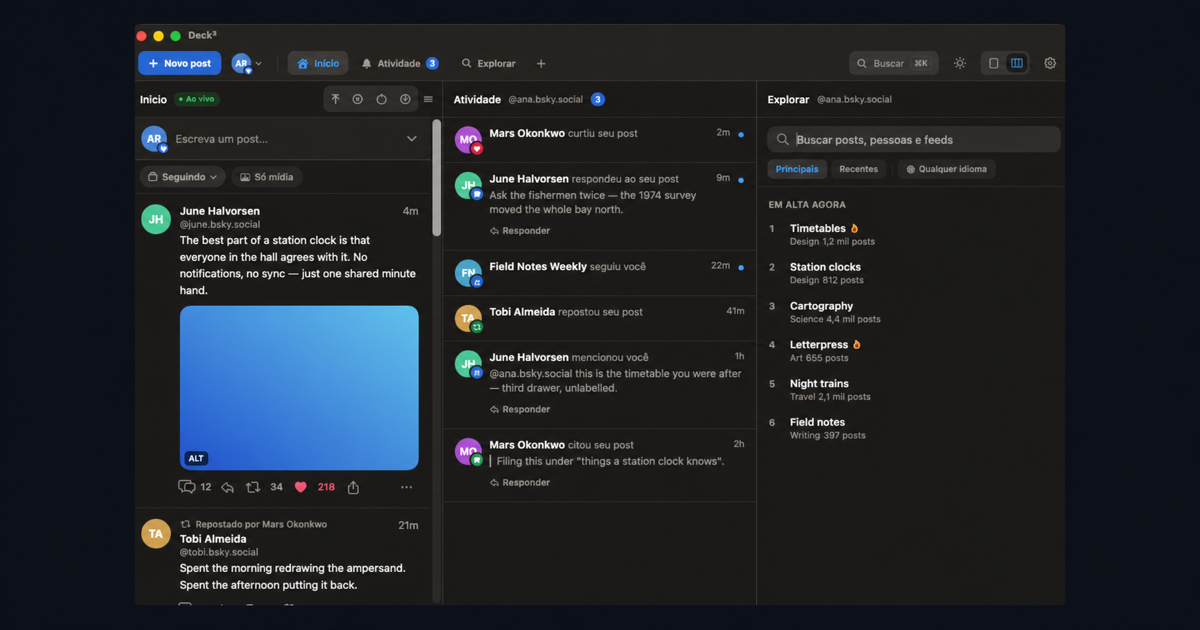The image size is (1200, 630).
Task: Click Mars Okonkwo avatar with heart badge
Action: coord(468,140)
